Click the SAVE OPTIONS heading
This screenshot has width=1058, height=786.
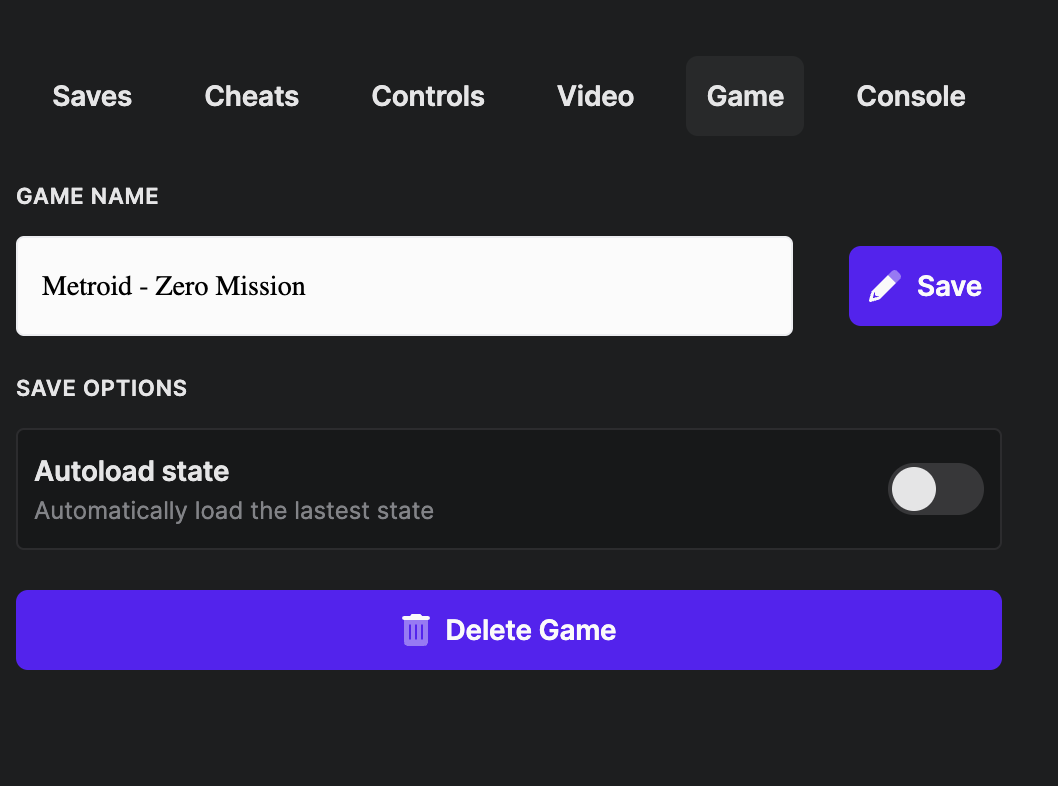(x=102, y=388)
